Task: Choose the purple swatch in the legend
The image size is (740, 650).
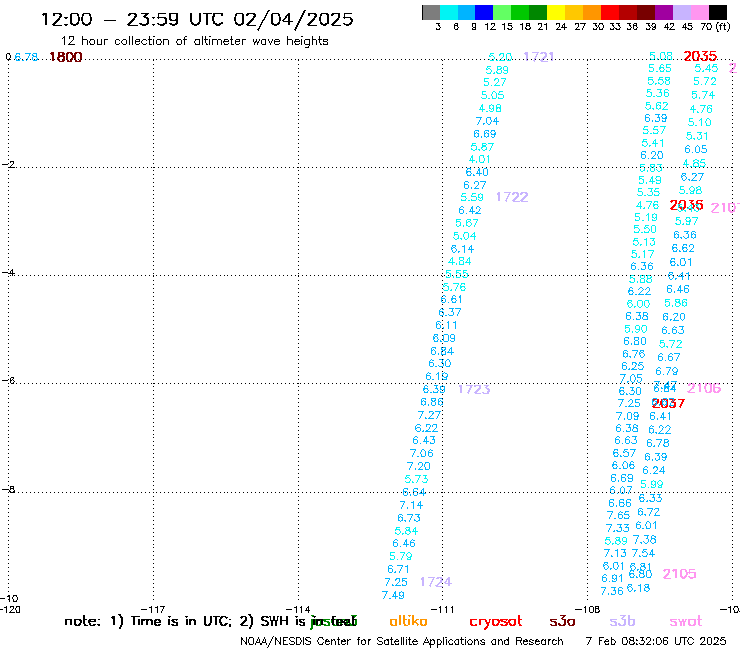Action: click(664, 12)
